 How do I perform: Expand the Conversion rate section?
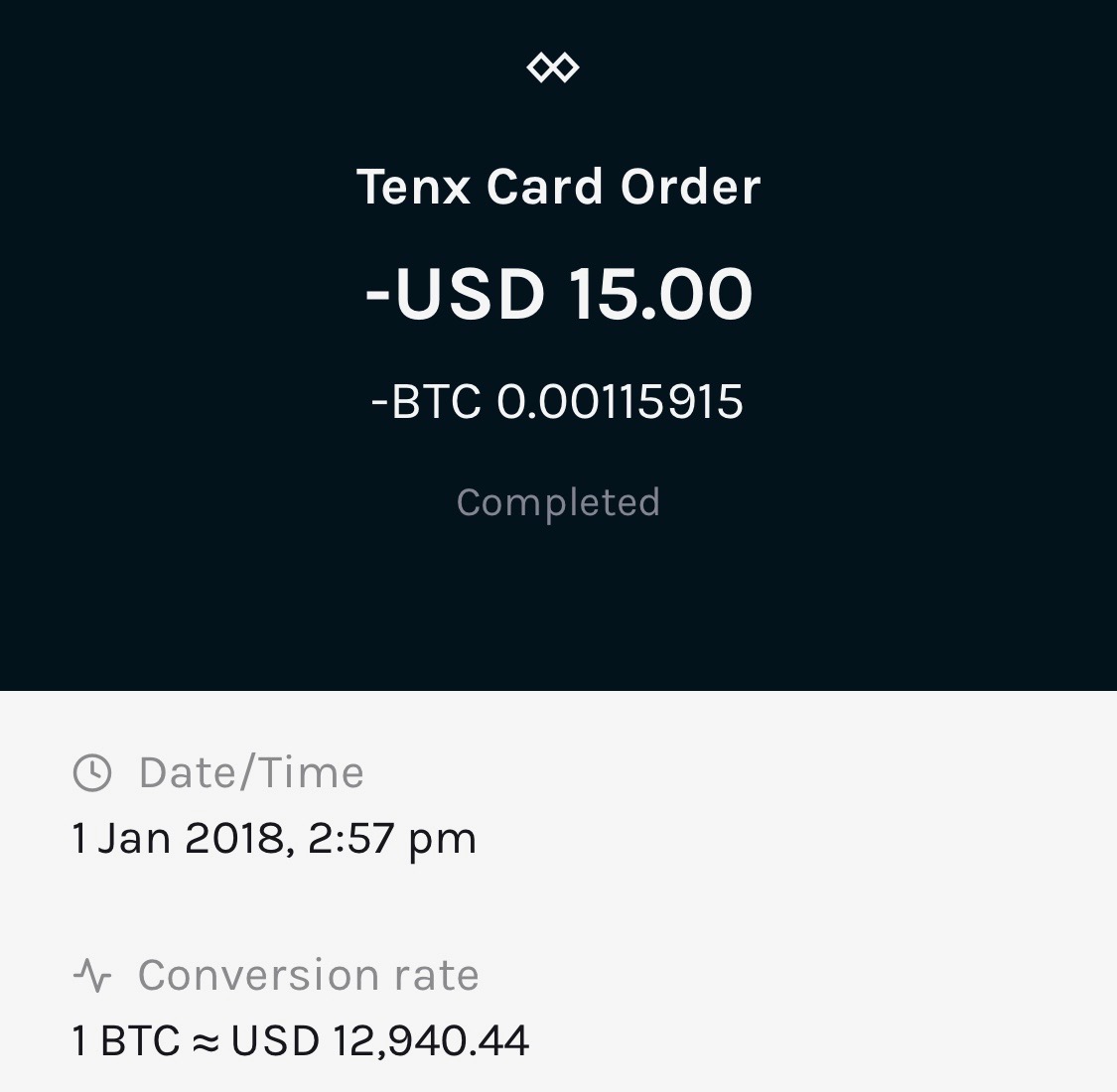308,975
